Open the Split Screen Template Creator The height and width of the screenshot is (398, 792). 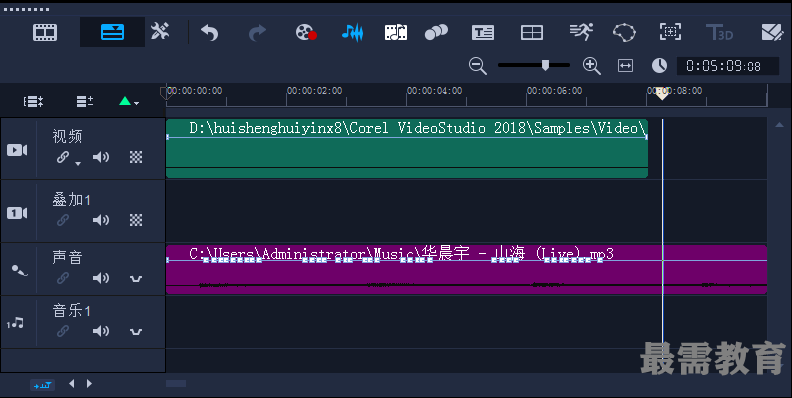(x=532, y=32)
